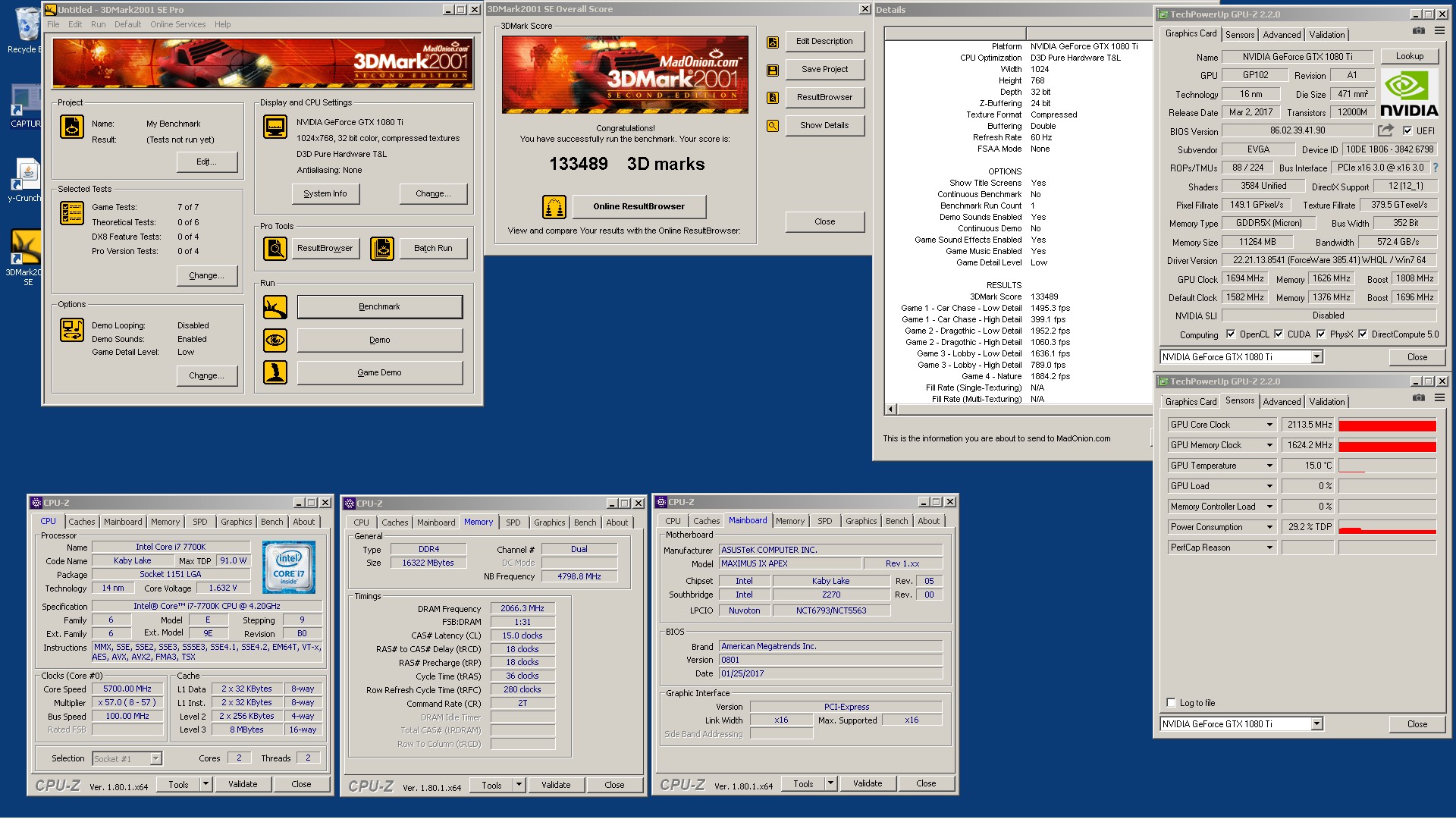This screenshot has height=819, width=1456.
Task: Click the Save Project floppy disk icon
Action: point(773,70)
